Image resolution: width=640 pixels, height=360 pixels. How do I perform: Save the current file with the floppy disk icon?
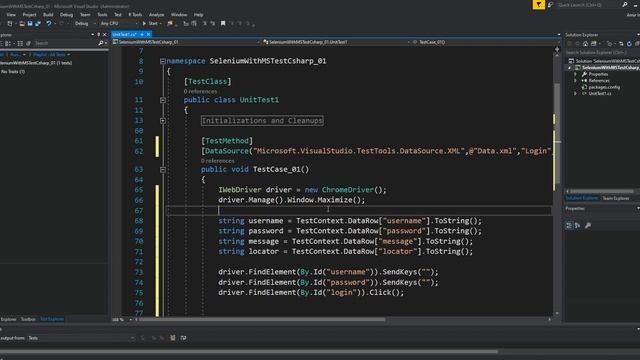30,24
